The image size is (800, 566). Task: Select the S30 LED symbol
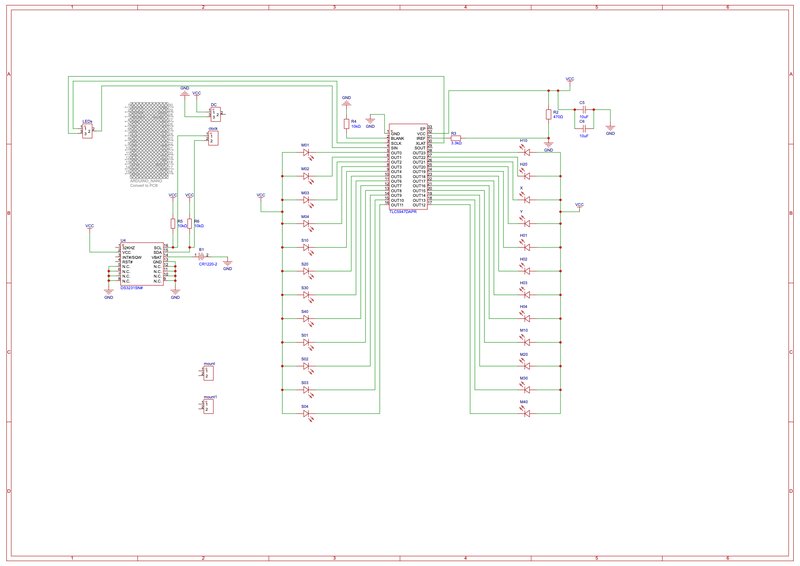[307, 295]
